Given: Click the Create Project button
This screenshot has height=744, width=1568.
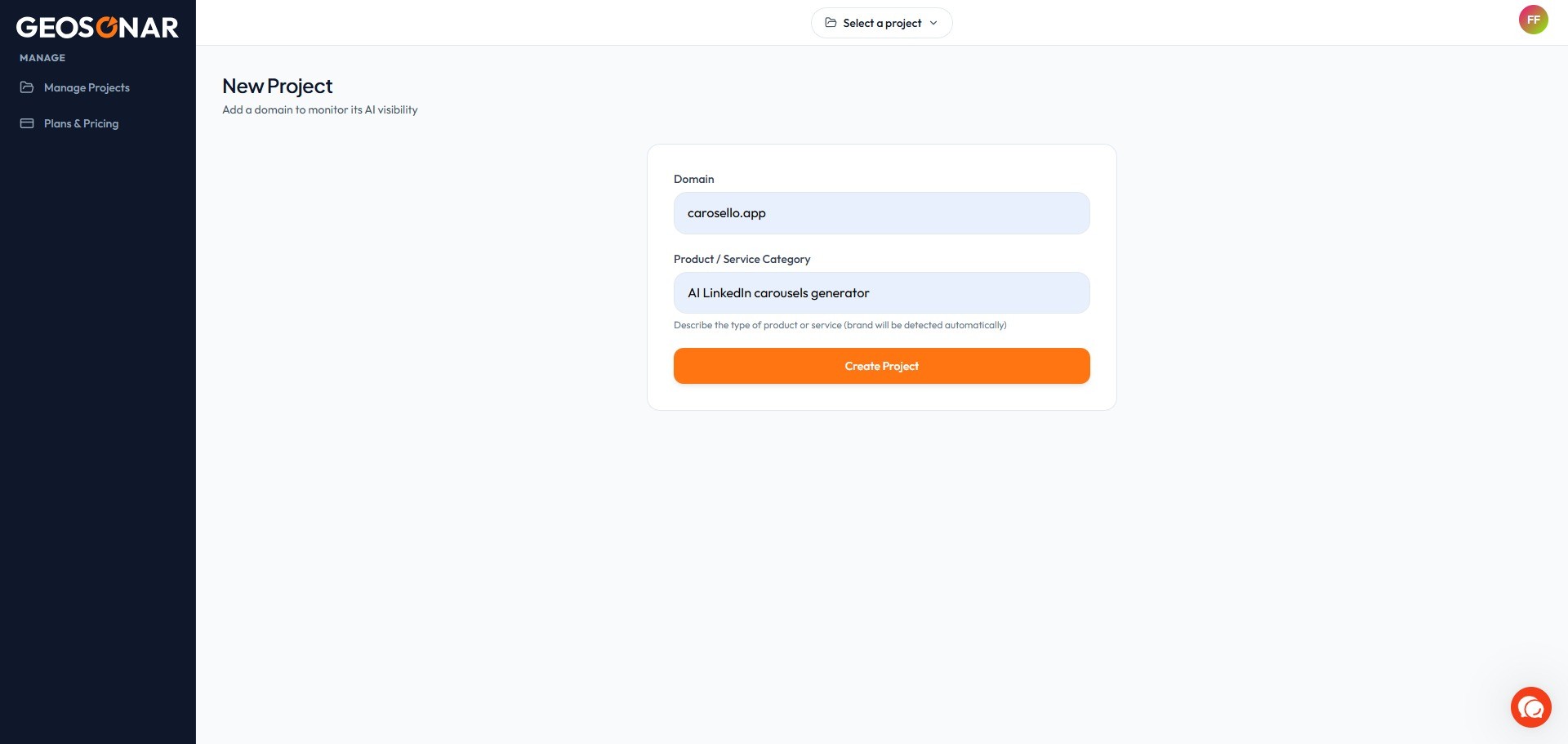Looking at the screenshot, I should (881, 366).
